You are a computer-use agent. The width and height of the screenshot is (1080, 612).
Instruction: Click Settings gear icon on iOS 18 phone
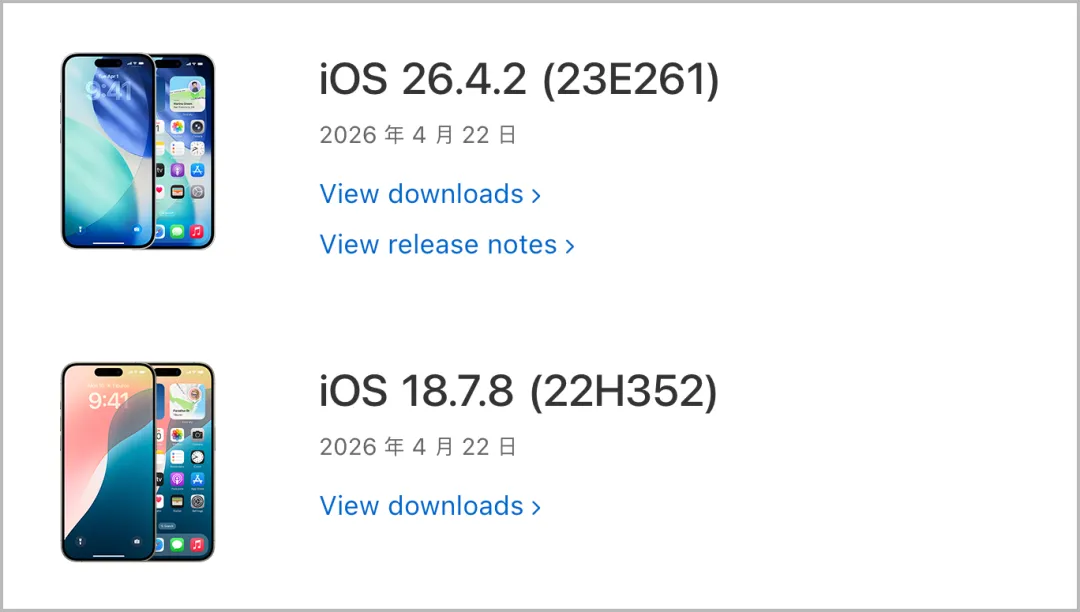tap(197, 501)
